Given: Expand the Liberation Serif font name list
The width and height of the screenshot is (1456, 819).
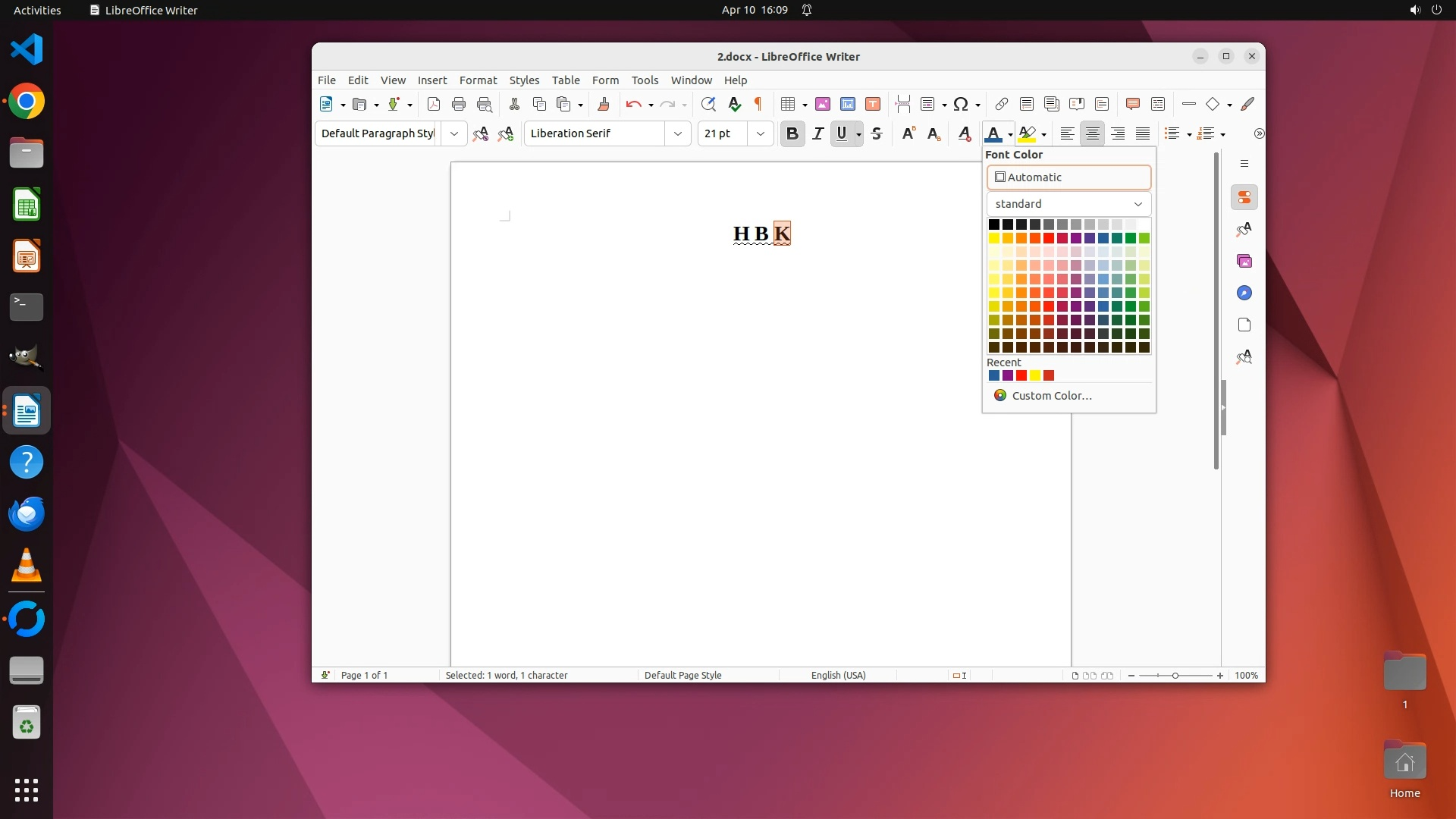Looking at the screenshot, I should (x=677, y=134).
